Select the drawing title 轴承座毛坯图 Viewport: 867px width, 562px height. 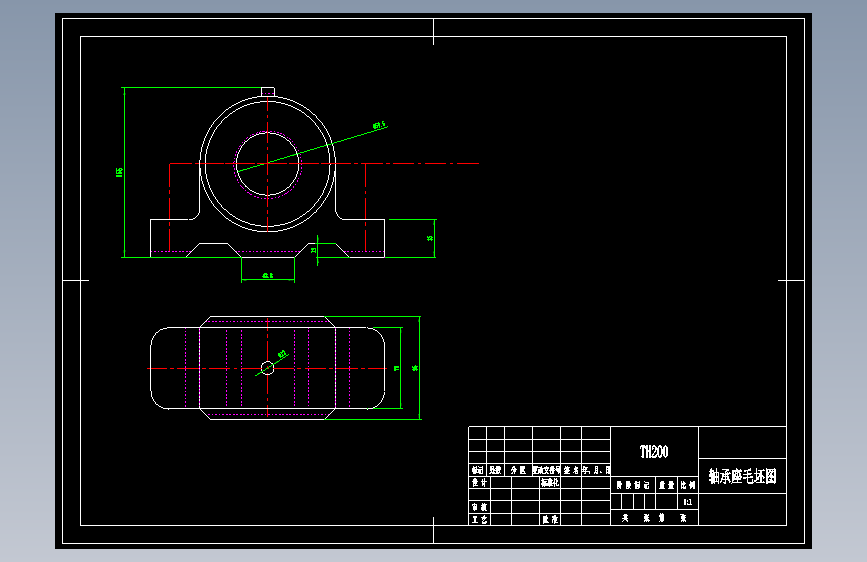[743, 476]
